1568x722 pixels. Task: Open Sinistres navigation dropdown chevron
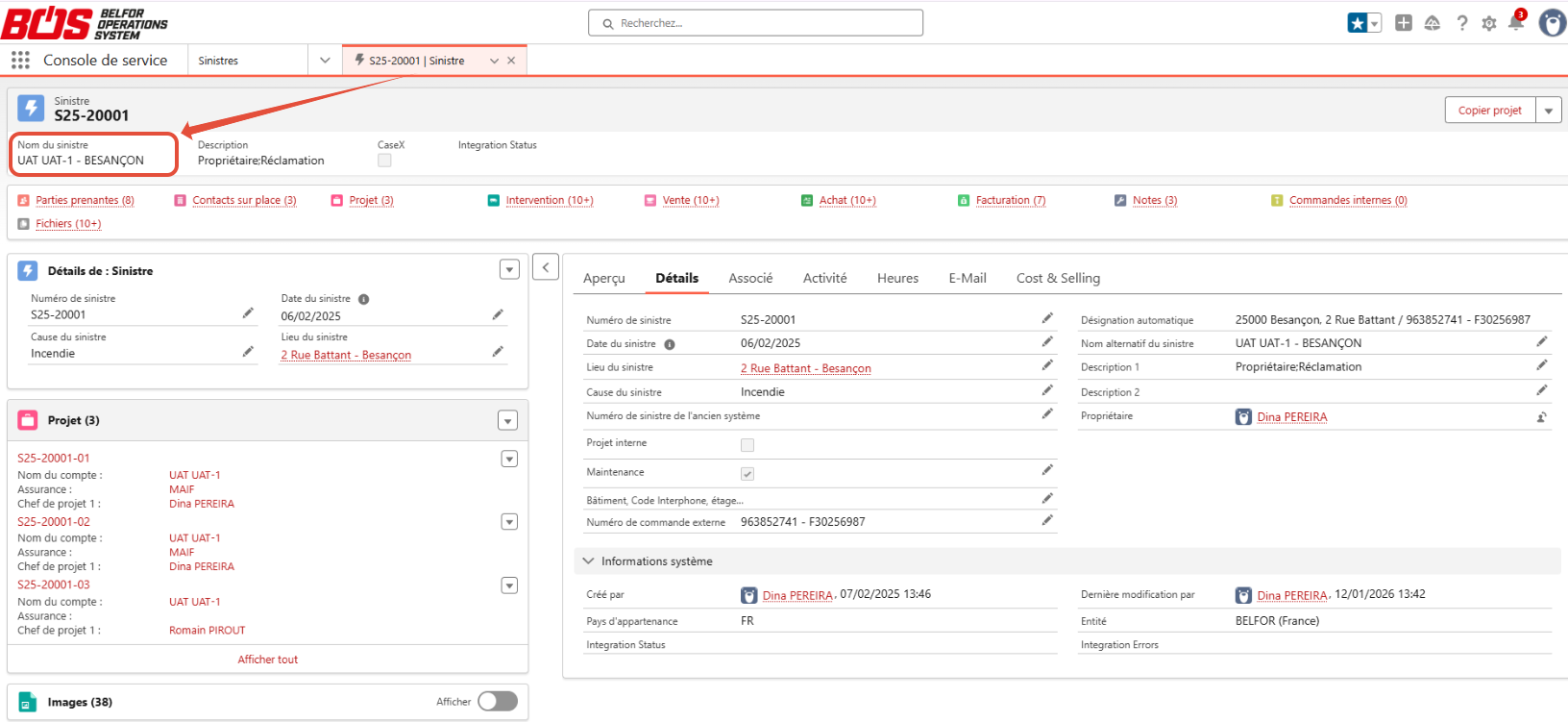(x=325, y=61)
